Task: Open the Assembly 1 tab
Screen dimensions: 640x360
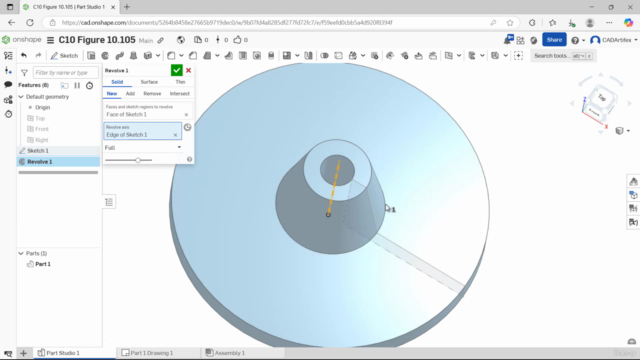Action: pos(225,353)
